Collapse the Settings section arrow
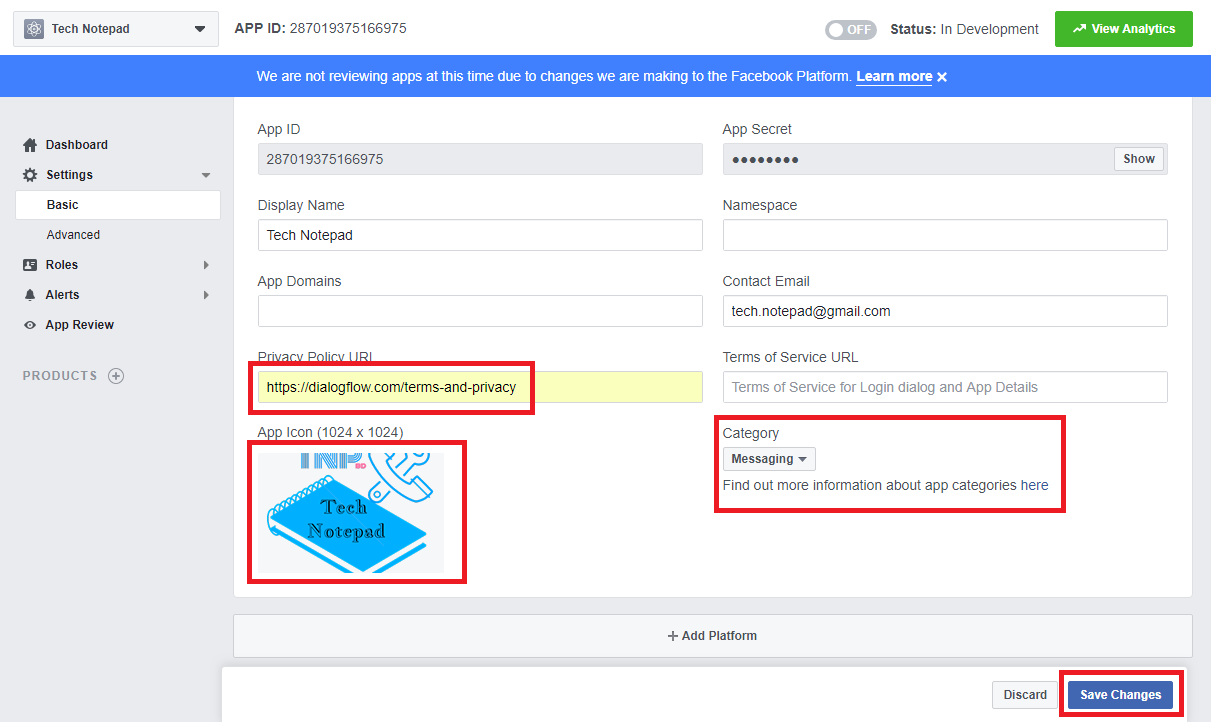The height and width of the screenshot is (722, 1211). pos(206,175)
